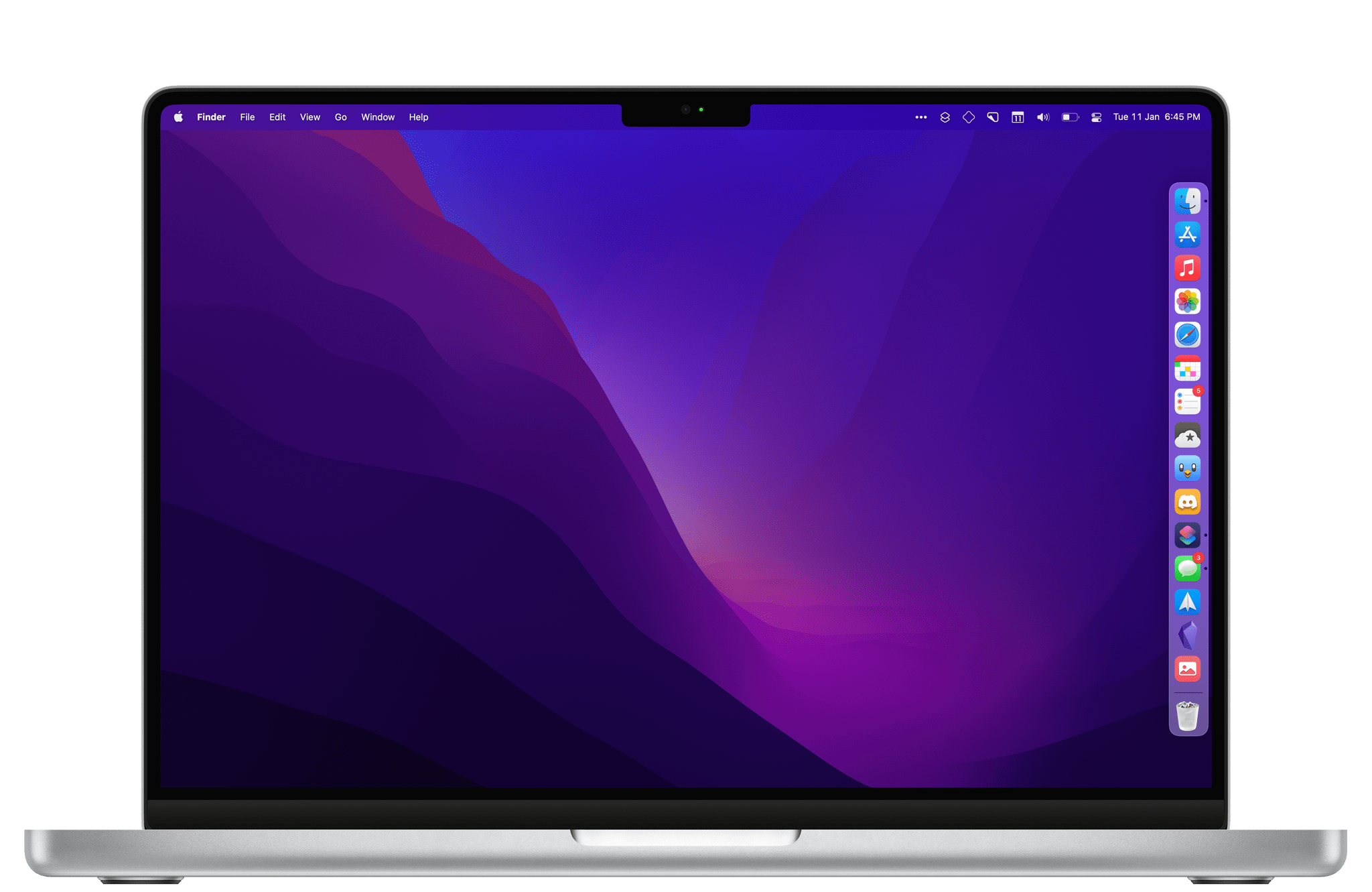1372x892 pixels.
Task: Open the Help menu
Action: coord(419,117)
